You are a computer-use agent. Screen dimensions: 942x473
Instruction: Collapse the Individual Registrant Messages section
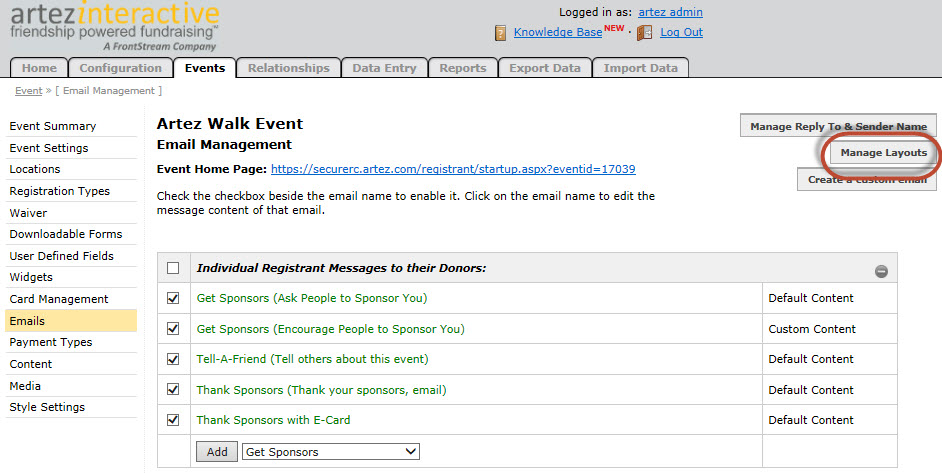pyautogui.click(x=881, y=271)
